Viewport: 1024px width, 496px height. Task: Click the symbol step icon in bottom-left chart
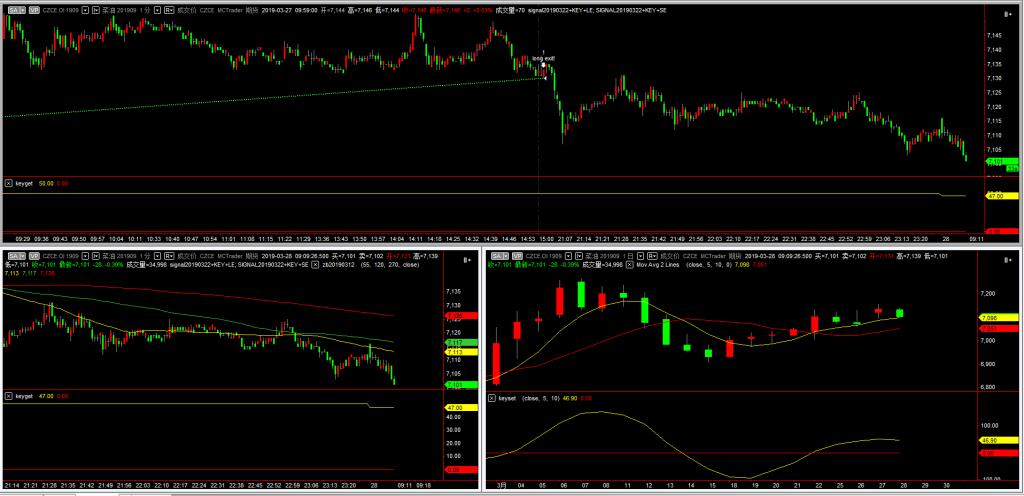pos(96,256)
